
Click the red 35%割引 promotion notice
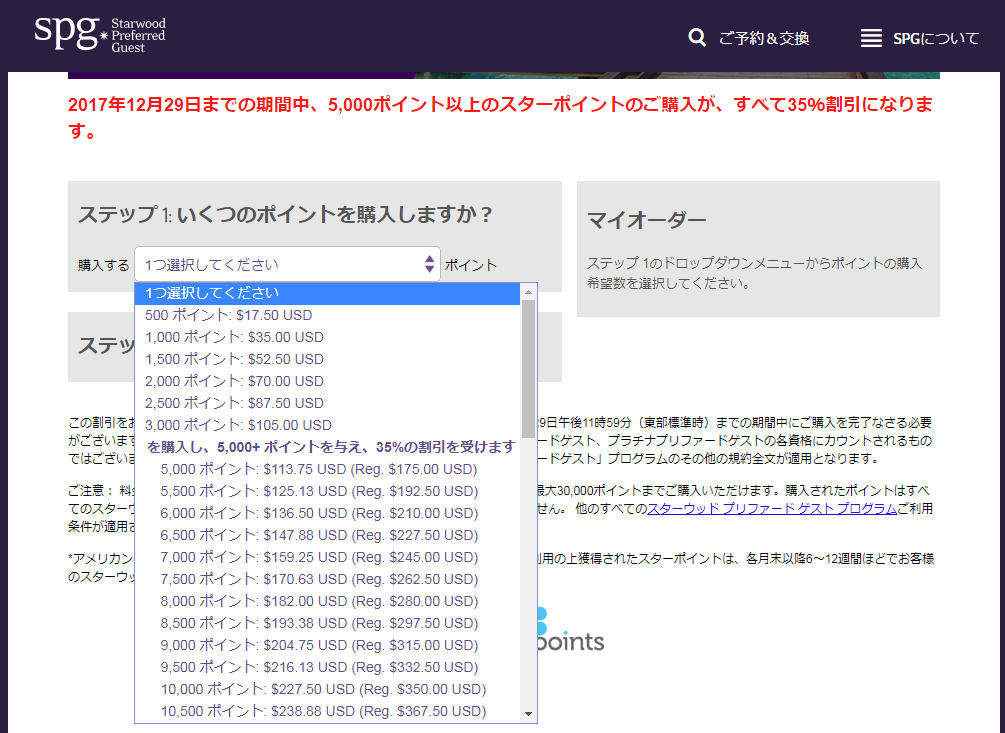[x=501, y=117]
